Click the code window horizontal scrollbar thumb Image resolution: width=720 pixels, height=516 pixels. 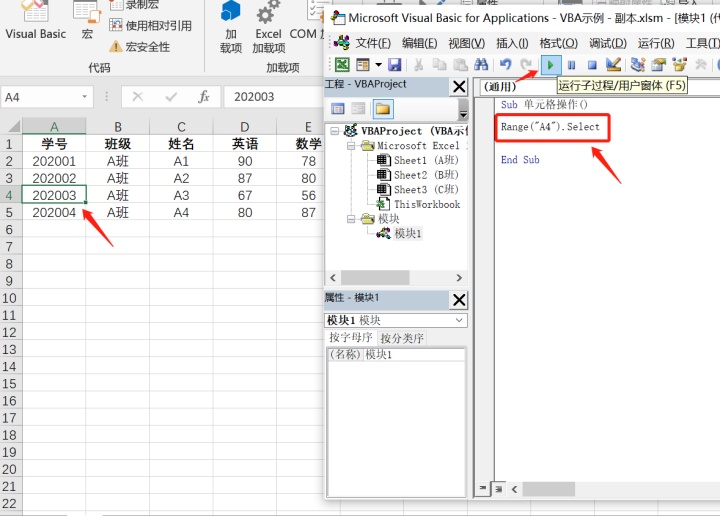[x=548, y=489]
